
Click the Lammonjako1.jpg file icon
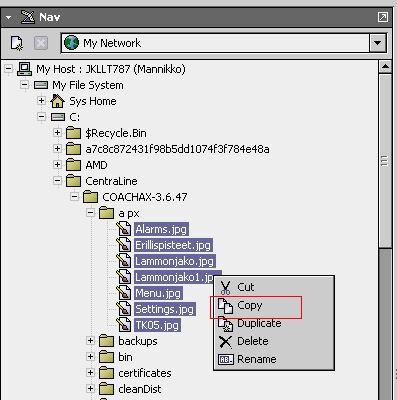pyautogui.click(x=124, y=277)
